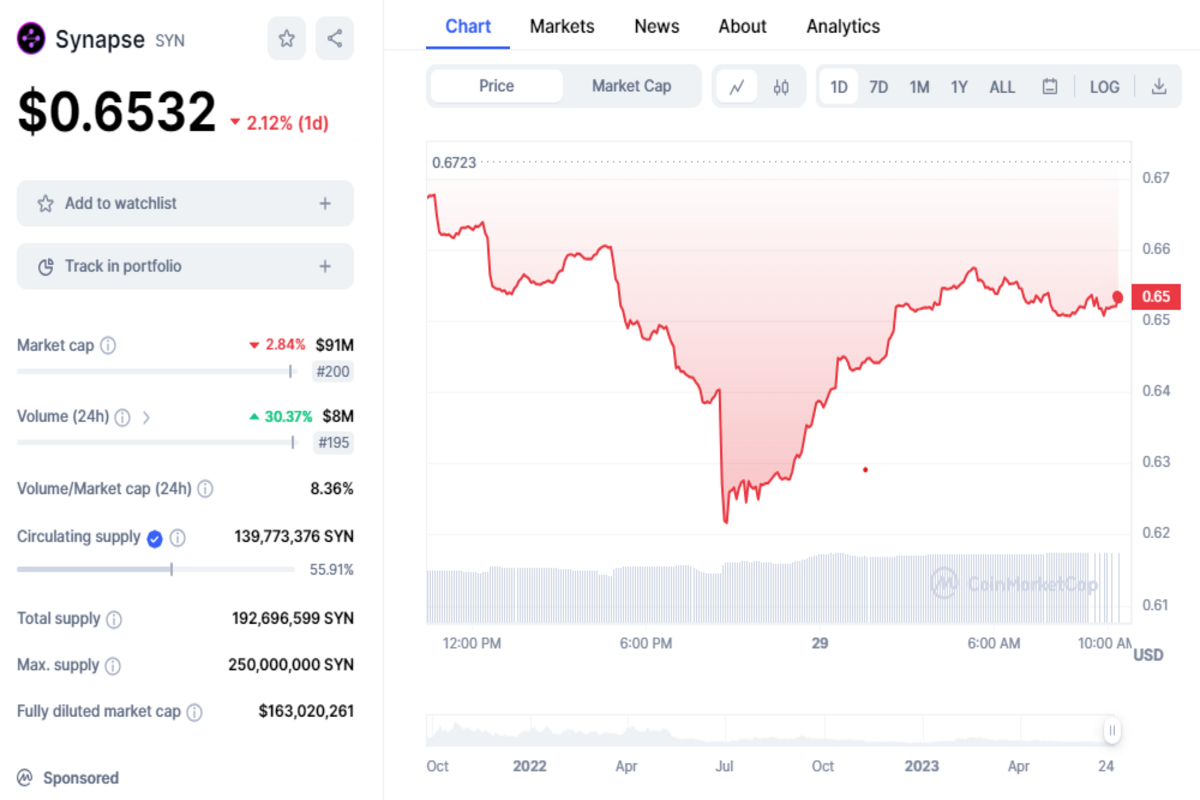1200x800 pixels.
Task: Open the About tab
Action: point(742,26)
